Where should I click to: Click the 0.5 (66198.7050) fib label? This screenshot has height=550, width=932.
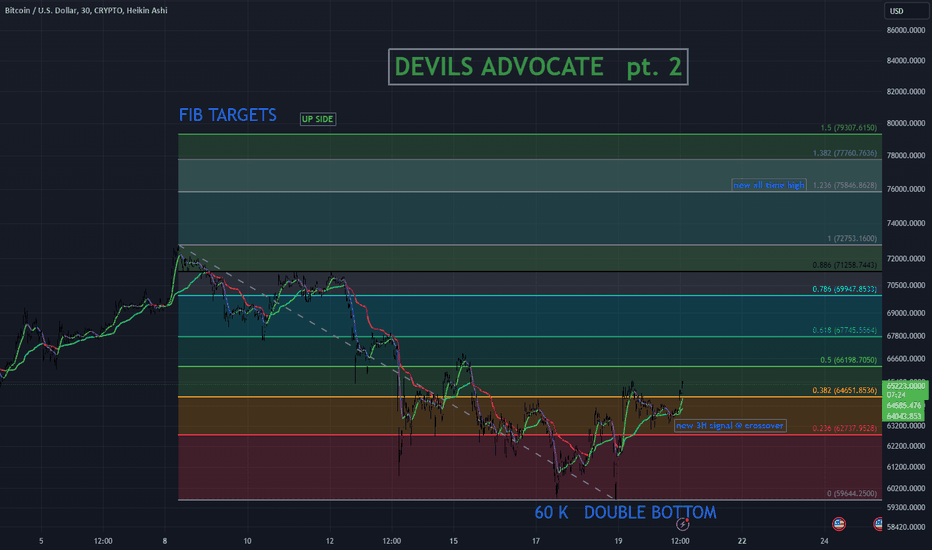point(848,360)
